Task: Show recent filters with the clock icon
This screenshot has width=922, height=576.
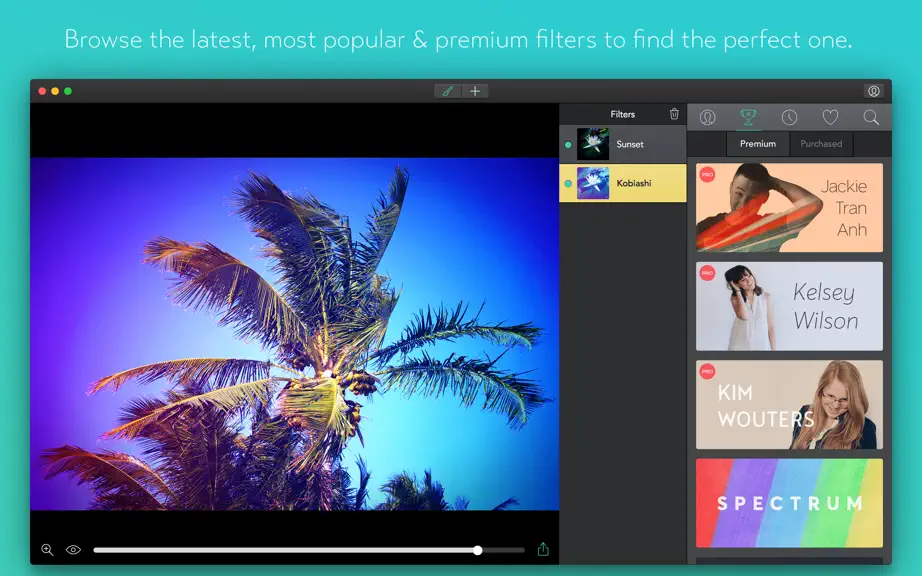Action: point(789,118)
